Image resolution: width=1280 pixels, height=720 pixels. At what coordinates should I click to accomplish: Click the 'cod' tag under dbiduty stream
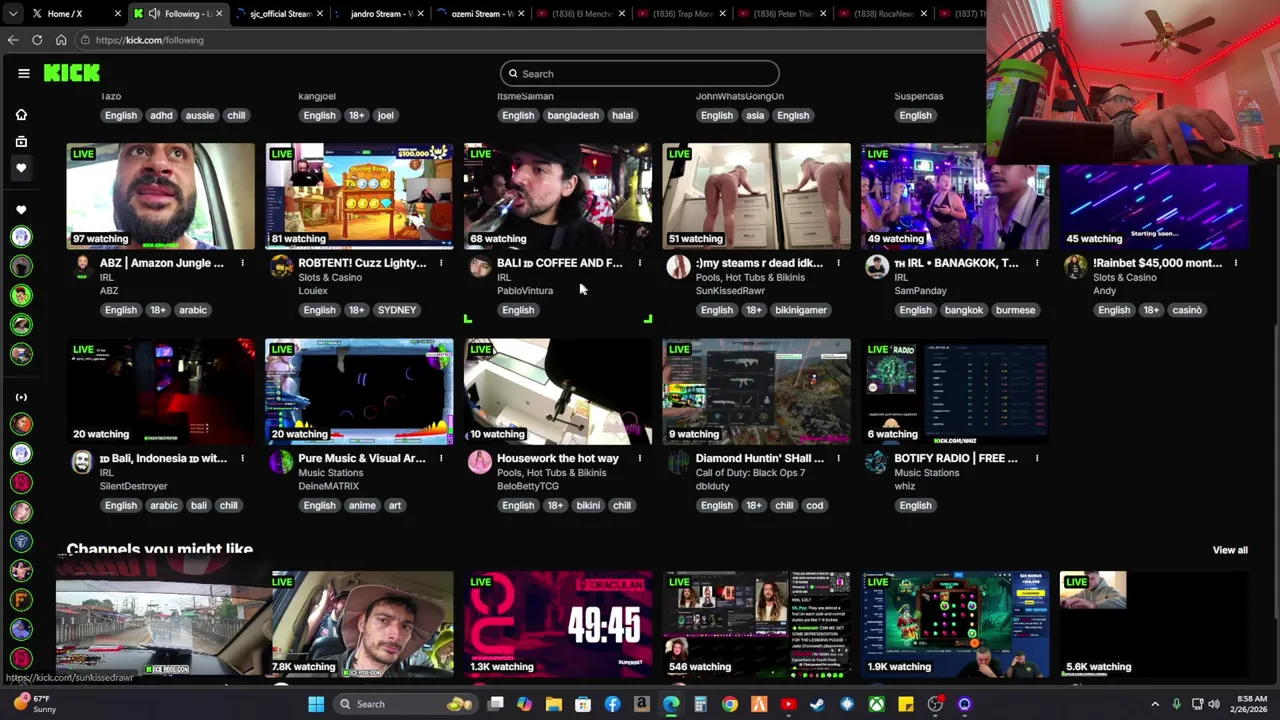point(815,505)
